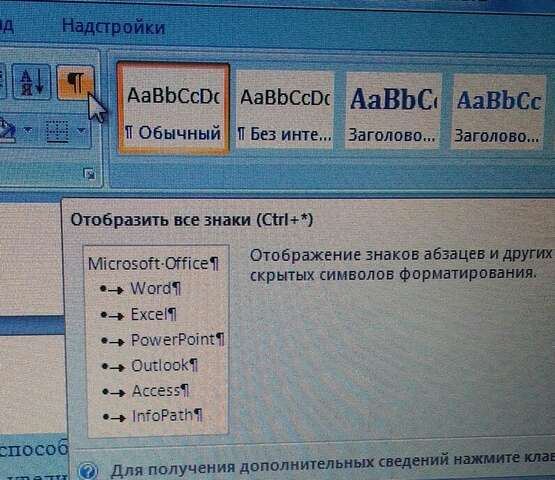
Task: Apply the Без инте... style
Action: tap(285, 110)
